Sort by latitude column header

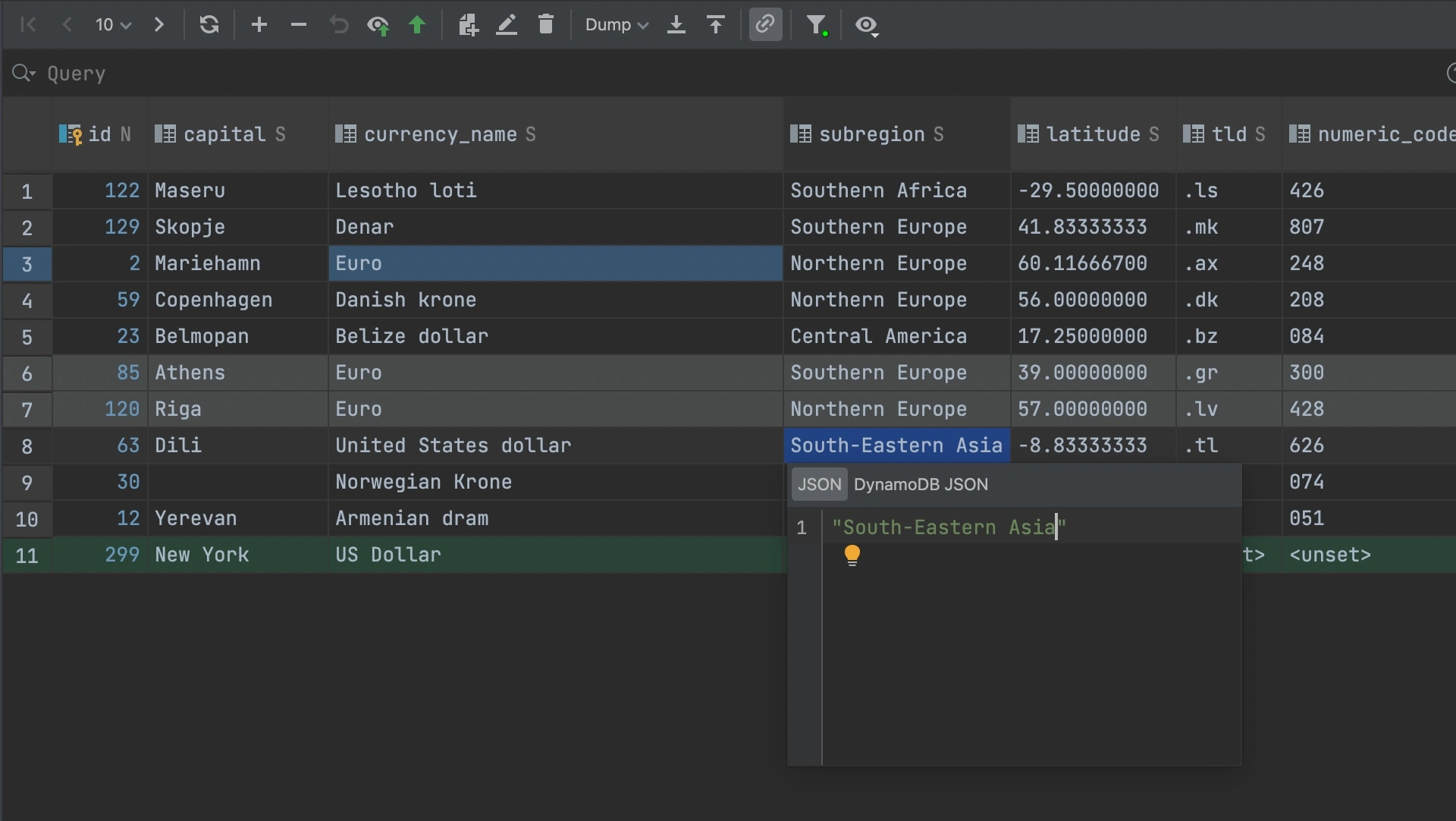pos(1093,134)
